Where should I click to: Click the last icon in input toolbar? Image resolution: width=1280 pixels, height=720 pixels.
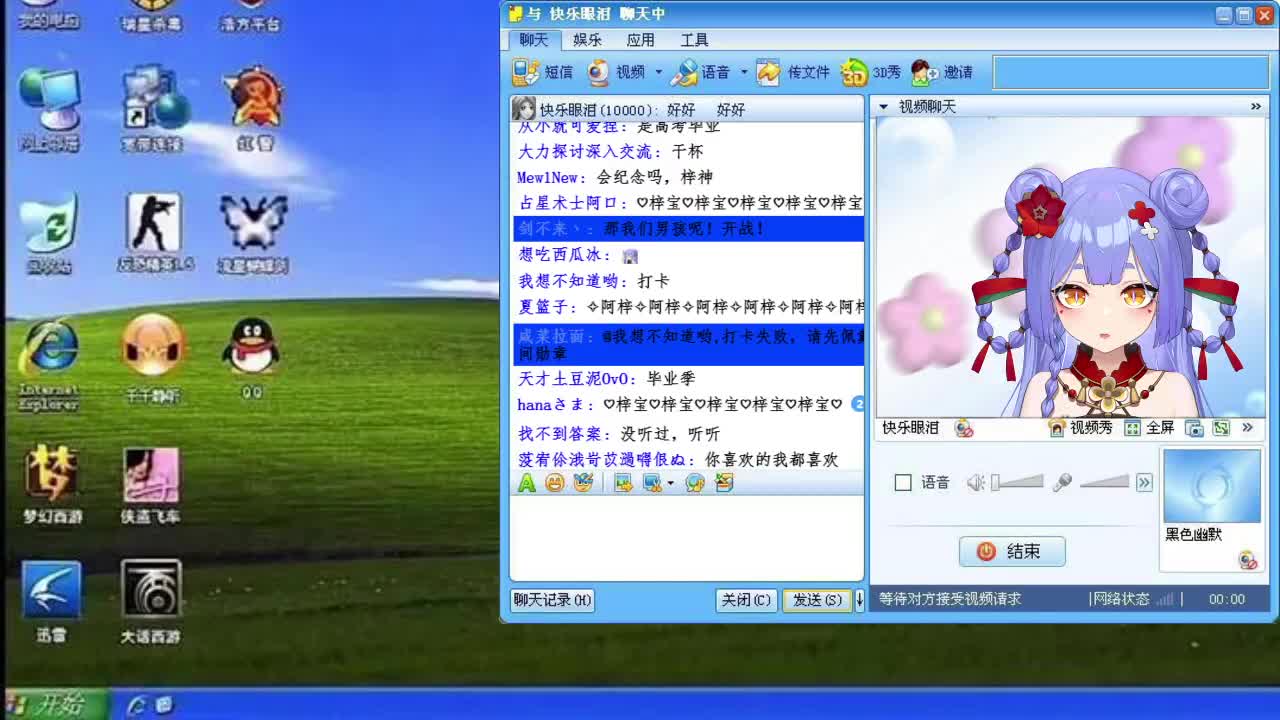pyautogui.click(x=725, y=483)
